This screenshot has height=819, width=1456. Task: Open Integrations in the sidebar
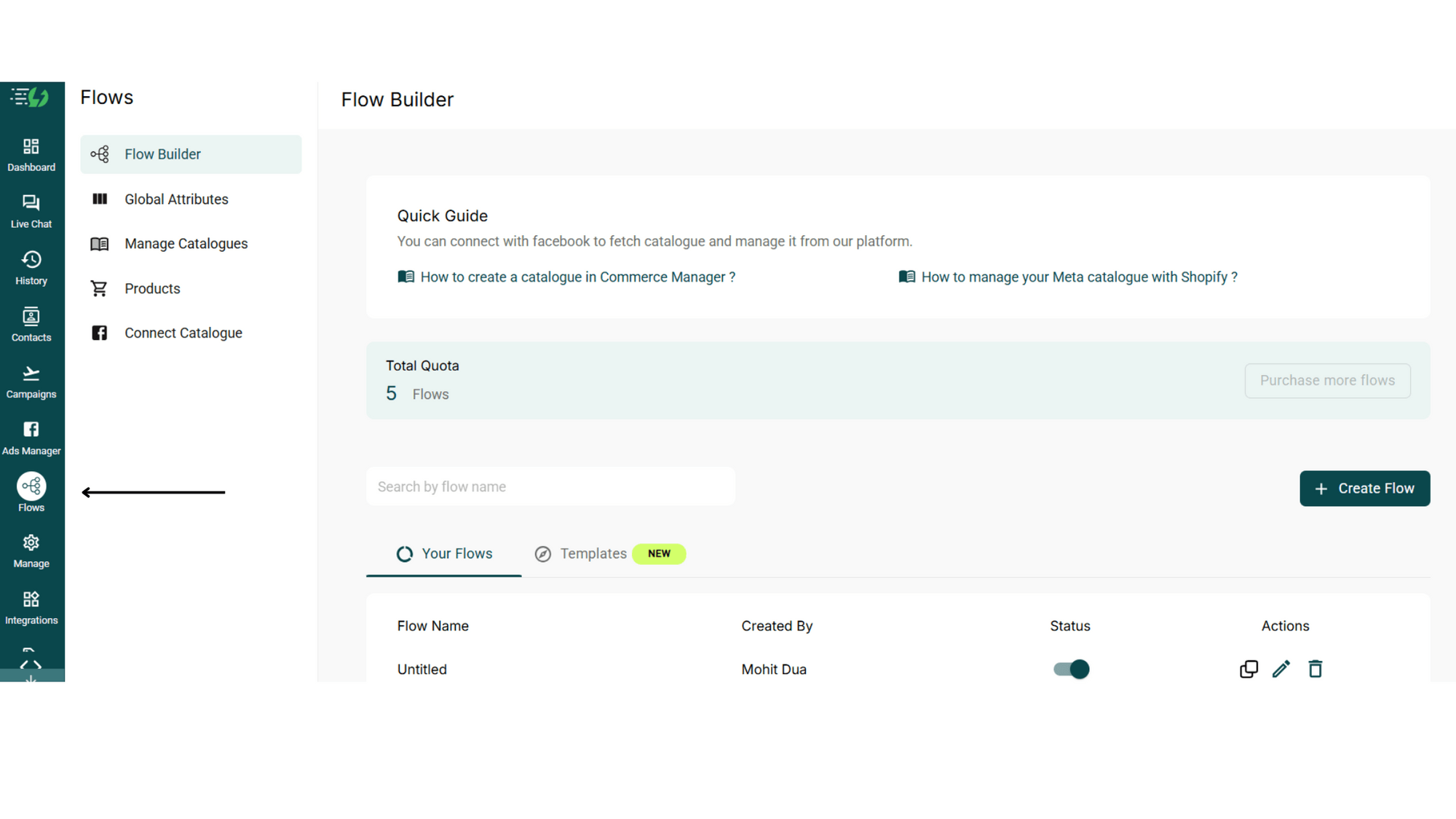31,609
